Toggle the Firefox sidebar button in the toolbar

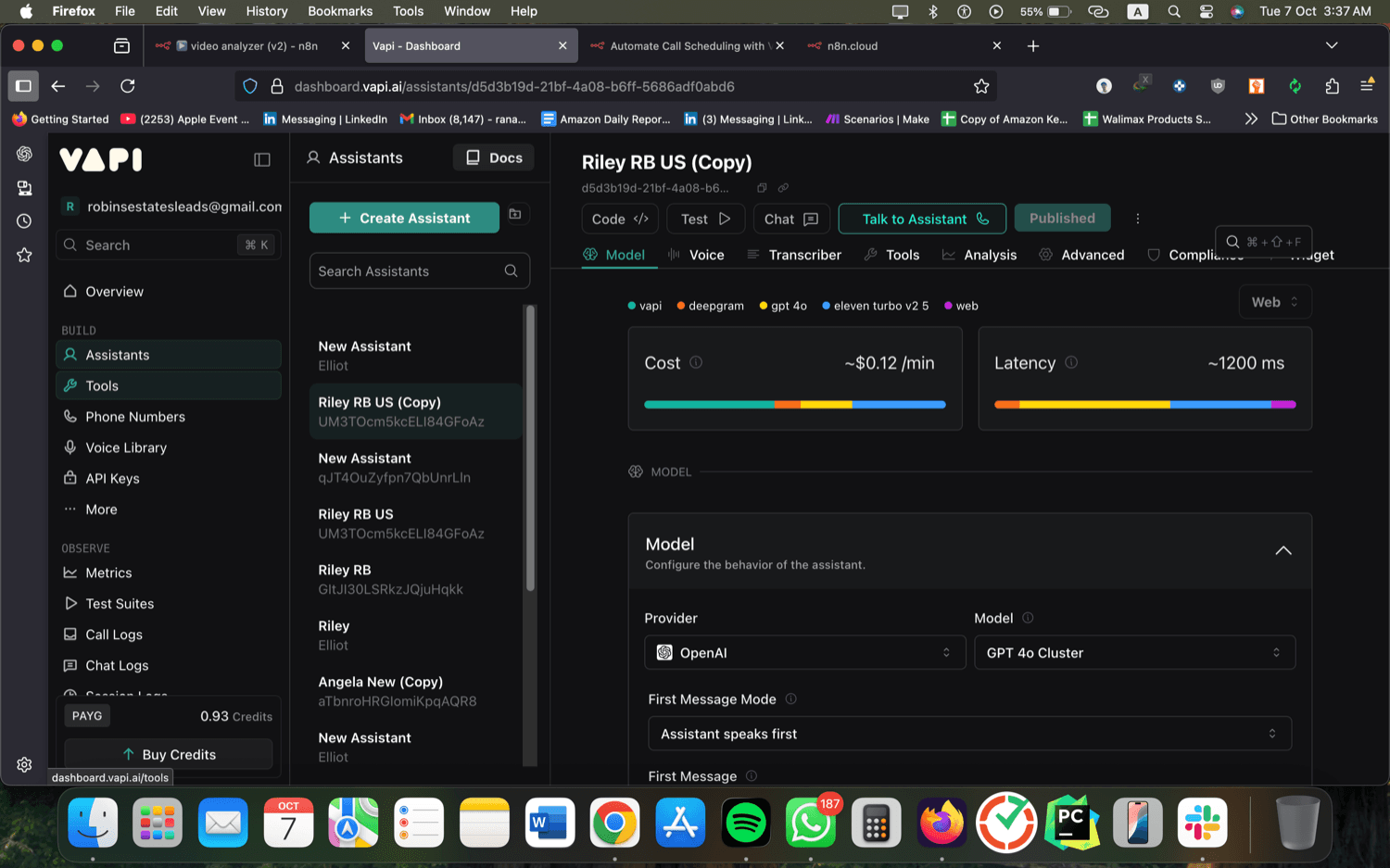point(23,86)
